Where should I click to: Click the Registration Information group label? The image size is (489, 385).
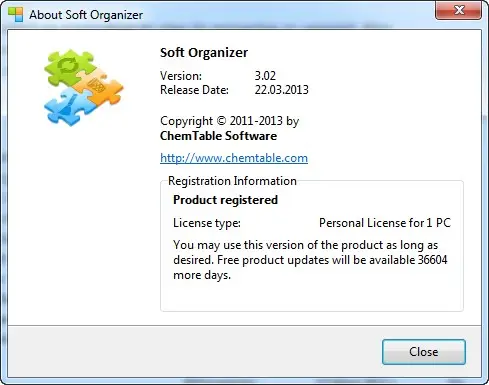click(x=232, y=181)
